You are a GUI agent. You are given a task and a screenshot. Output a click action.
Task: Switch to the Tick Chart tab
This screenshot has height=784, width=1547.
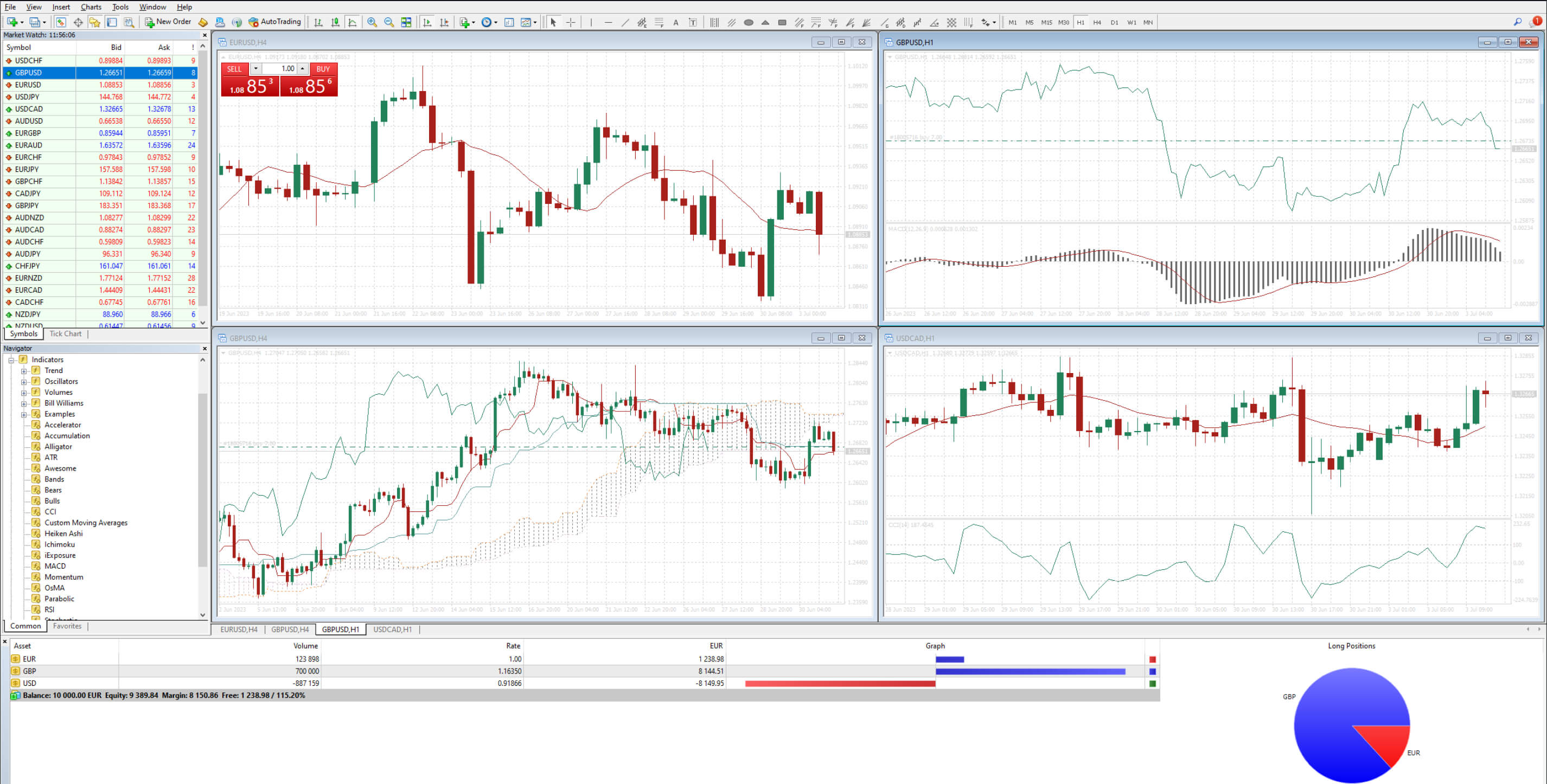[65, 334]
